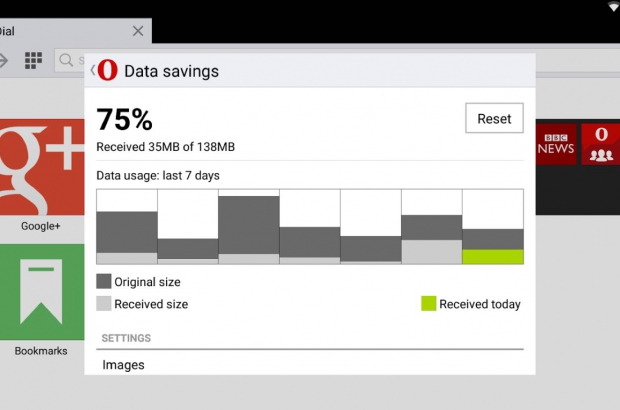Image resolution: width=620 pixels, height=410 pixels.
Task: Click the Opera logo in Data savings header
Action: (107, 71)
